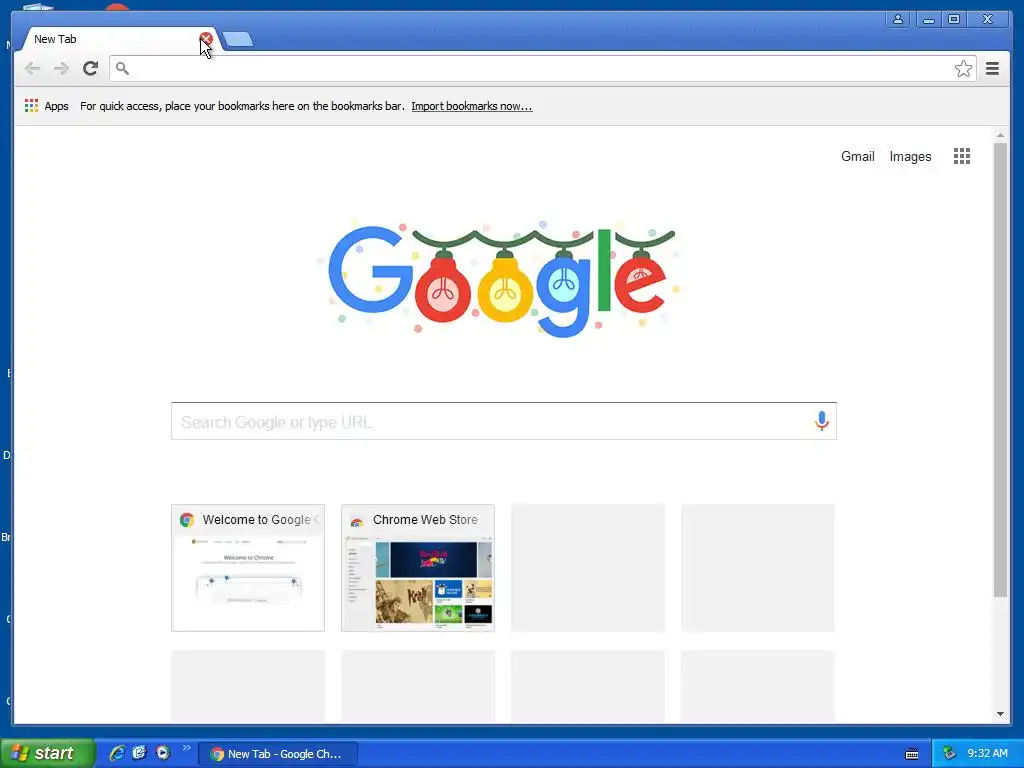Open a new tab with the tab button

tap(238, 40)
